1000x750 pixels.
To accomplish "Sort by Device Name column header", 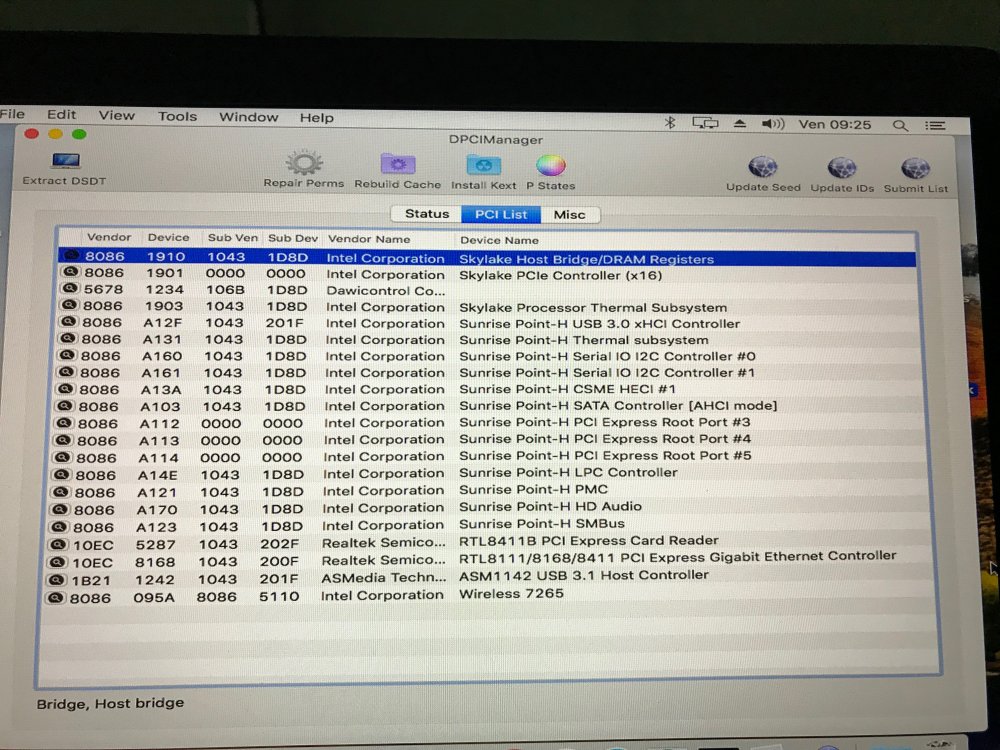I will [499, 240].
